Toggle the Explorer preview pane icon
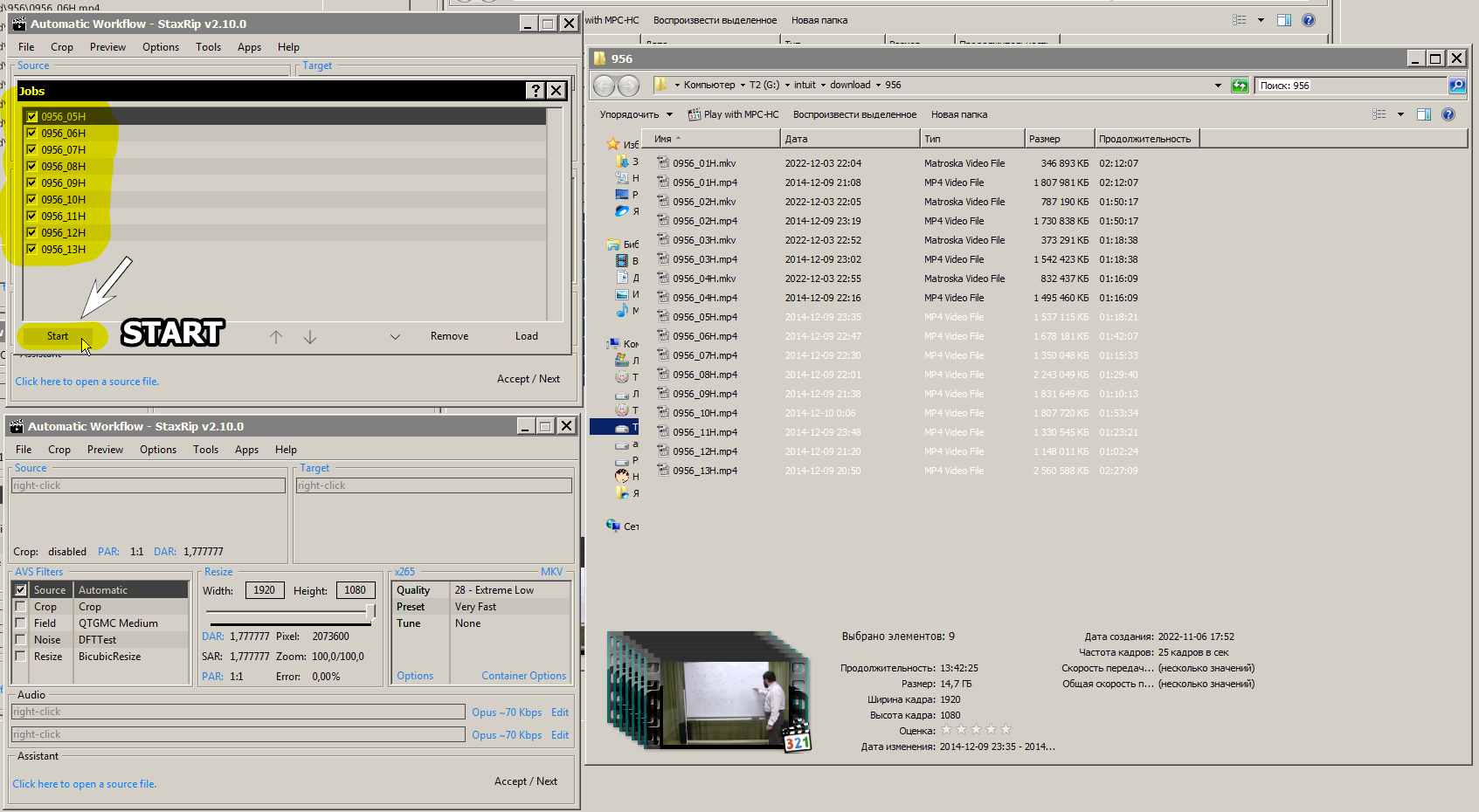Viewport: 1479px width, 812px height. point(1423,114)
